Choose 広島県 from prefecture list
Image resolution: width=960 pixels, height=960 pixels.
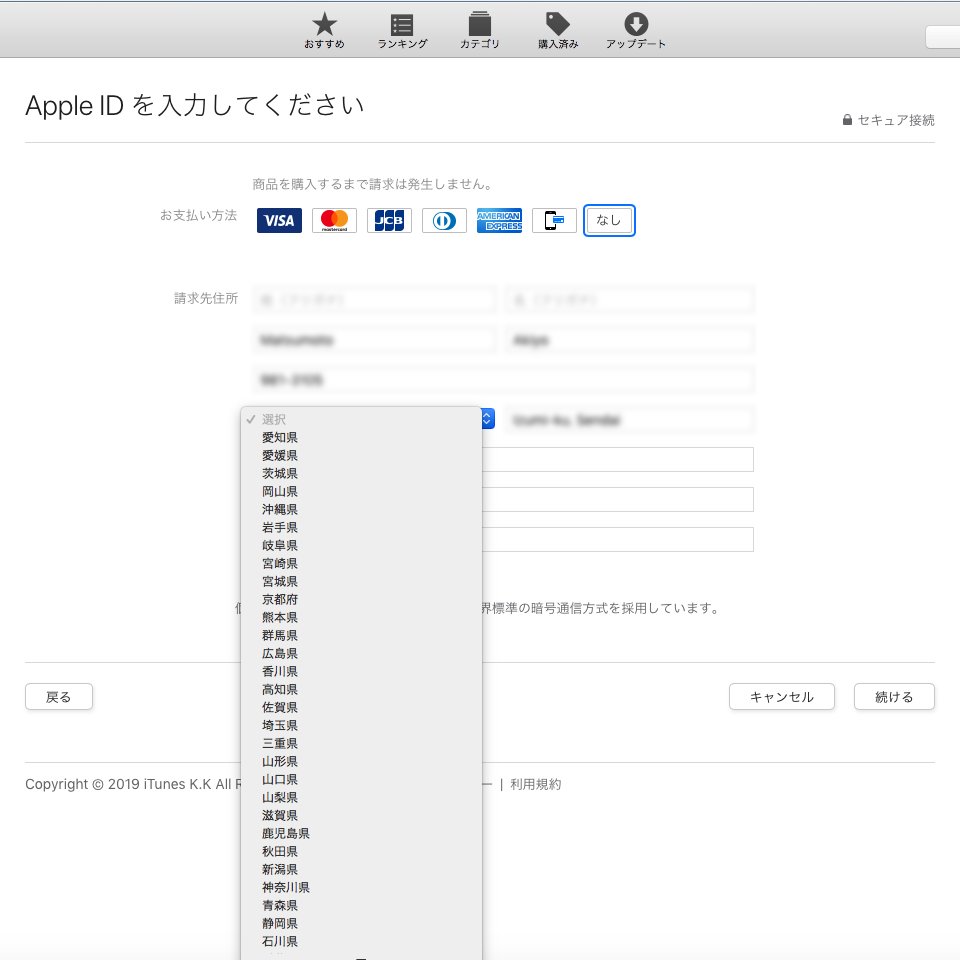(x=361, y=653)
